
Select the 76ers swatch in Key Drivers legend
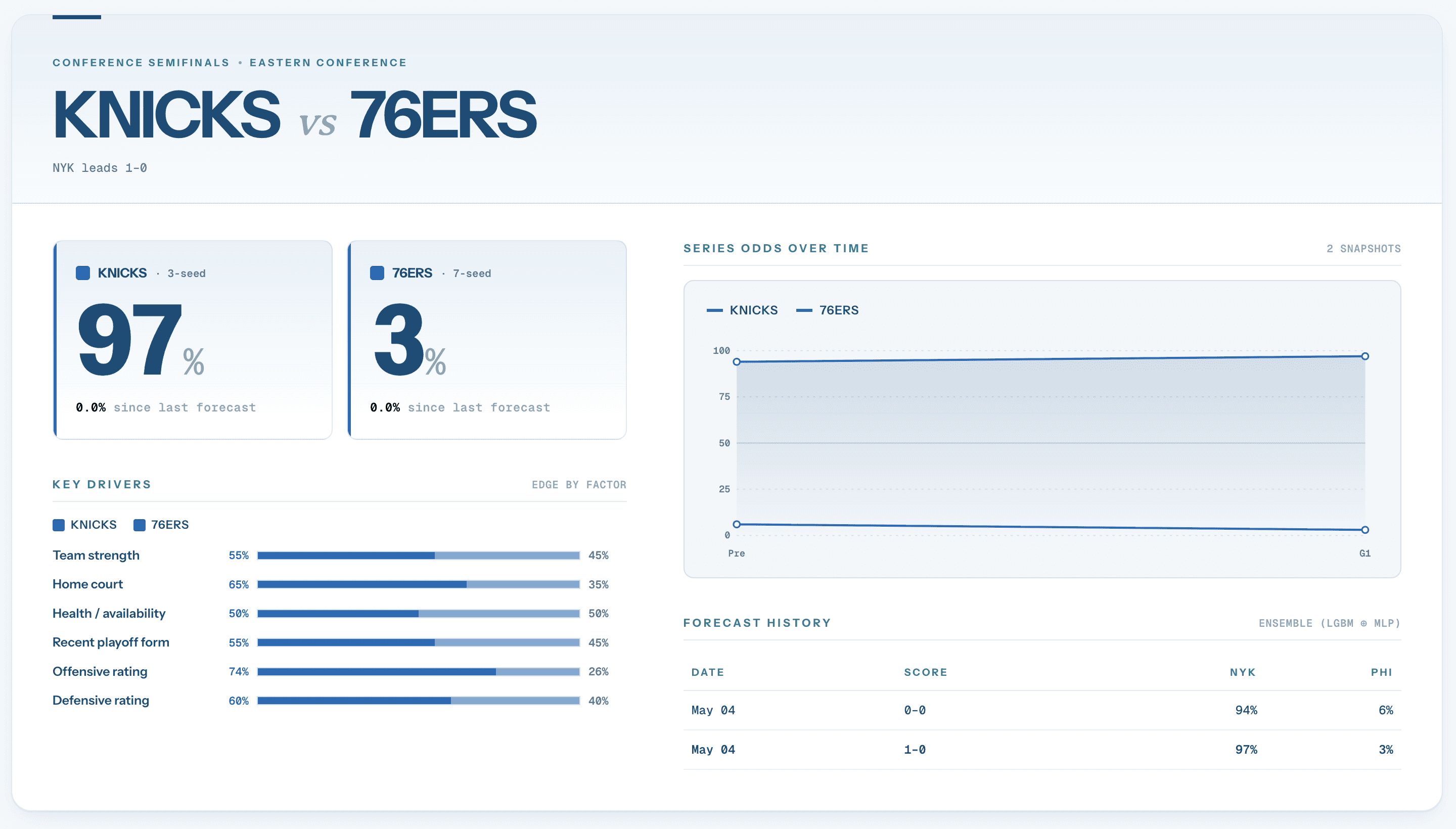140,525
